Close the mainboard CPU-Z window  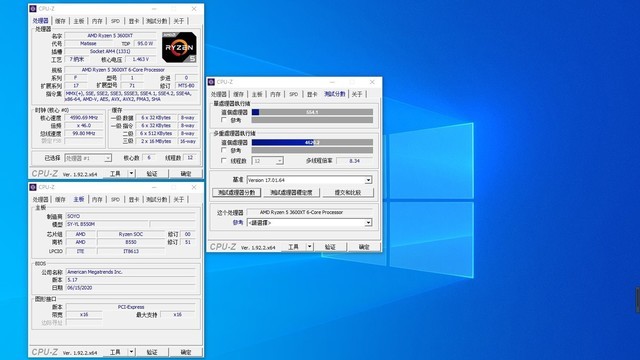click(x=194, y=187)
